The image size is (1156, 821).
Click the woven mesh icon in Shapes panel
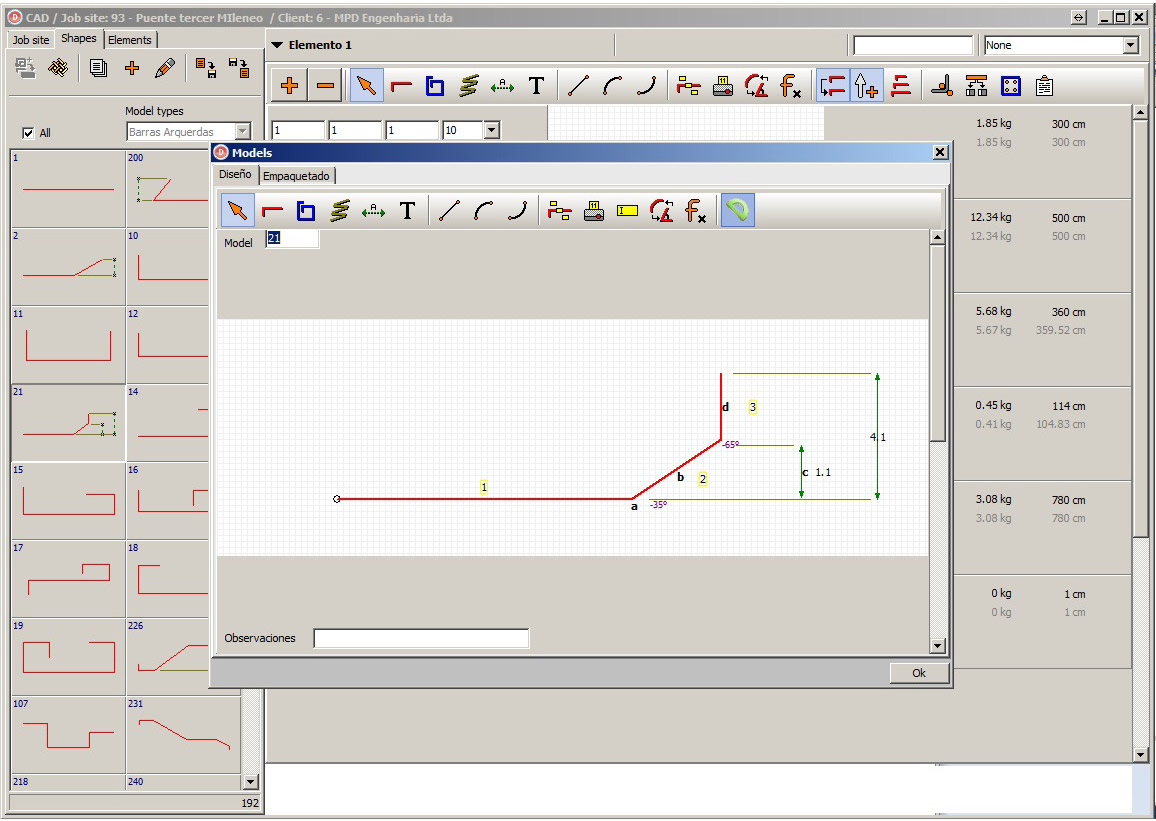click(x=58, y=68)
